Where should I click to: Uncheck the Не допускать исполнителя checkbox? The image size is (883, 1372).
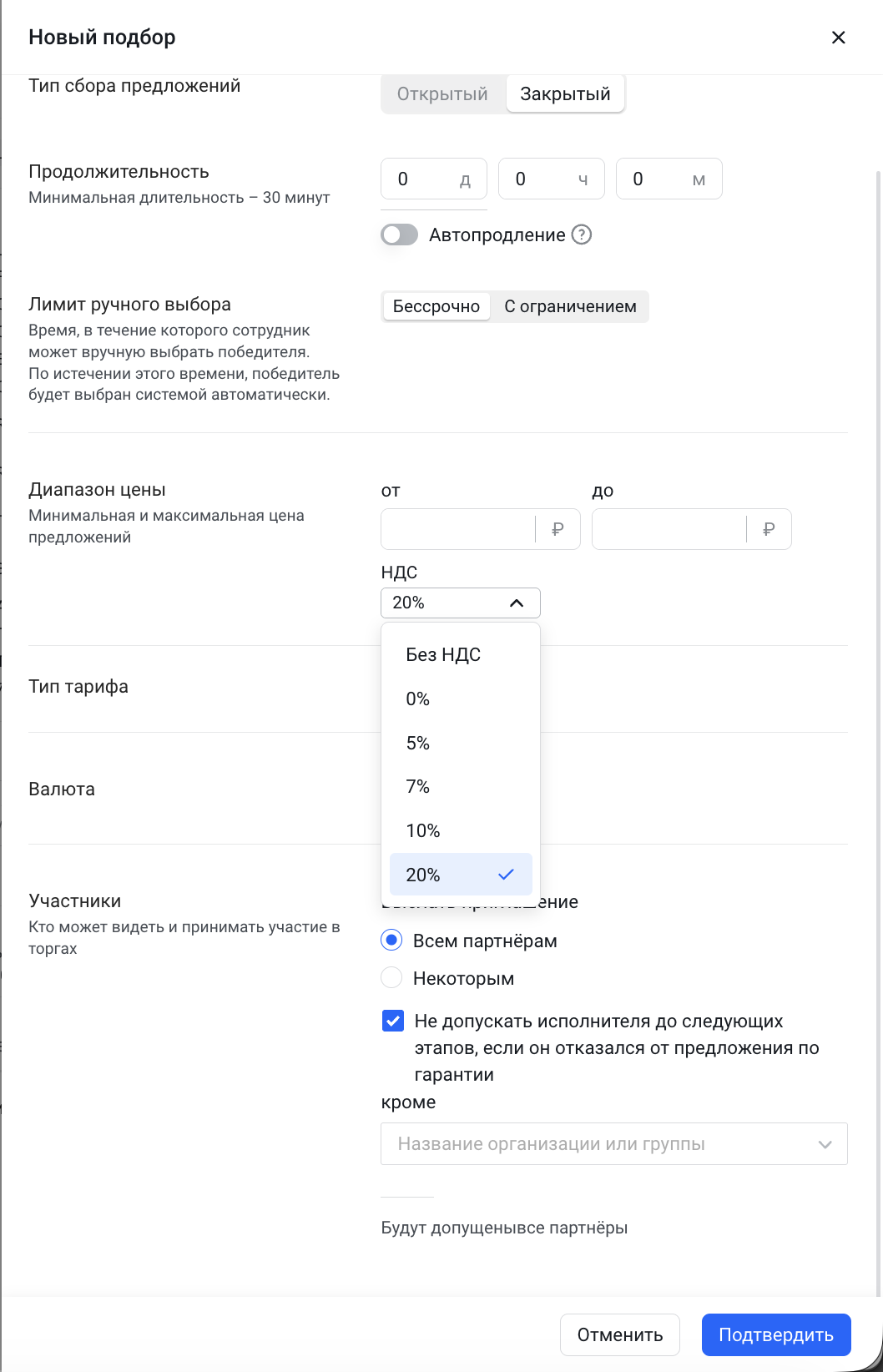click(392, 1021)
